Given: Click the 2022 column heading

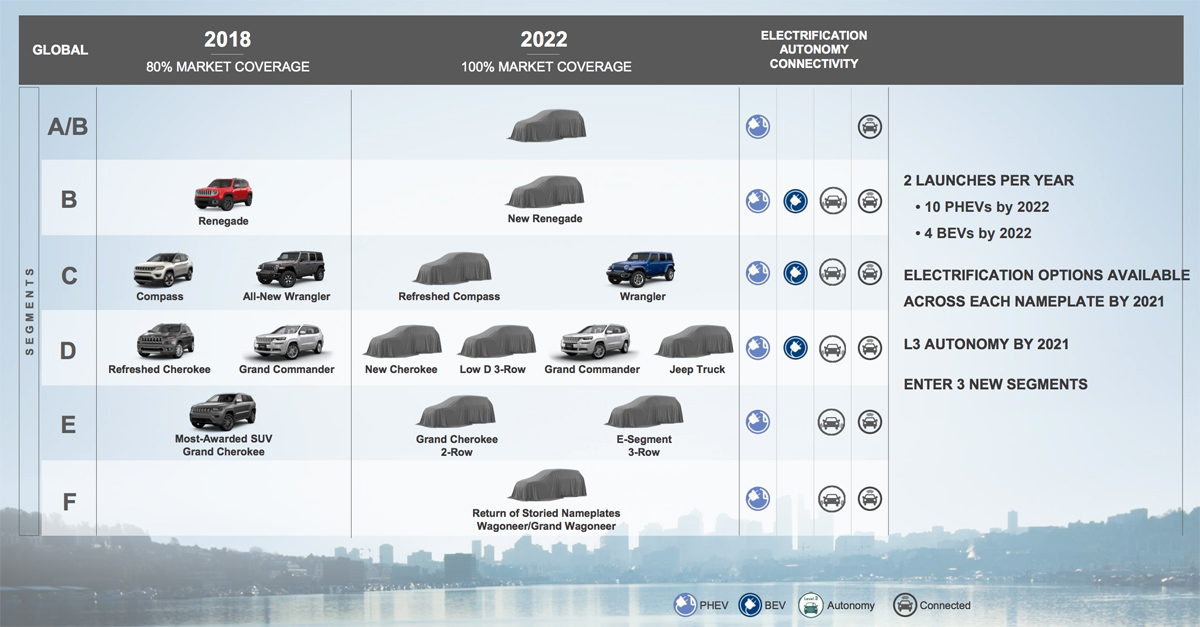Looking at the screenshot, I should coord(544,40).
